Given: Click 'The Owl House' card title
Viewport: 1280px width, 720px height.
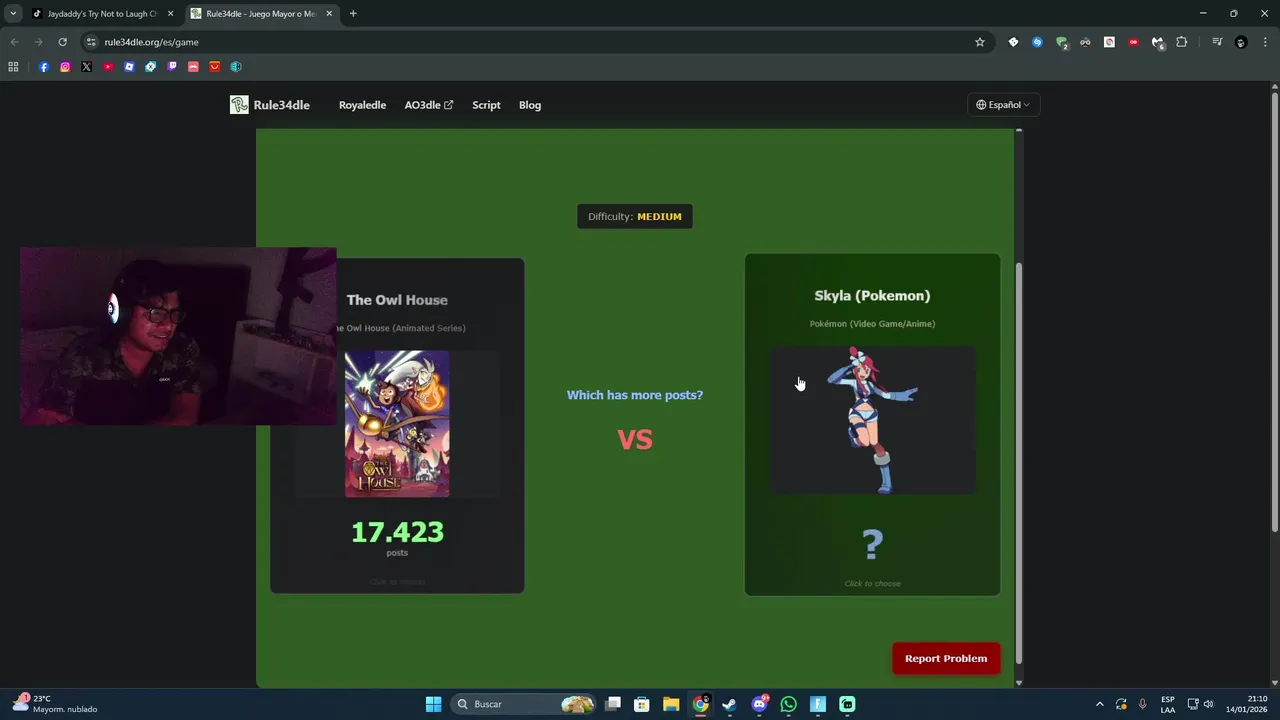Looking at the screenshot, I should coord(397,300).
